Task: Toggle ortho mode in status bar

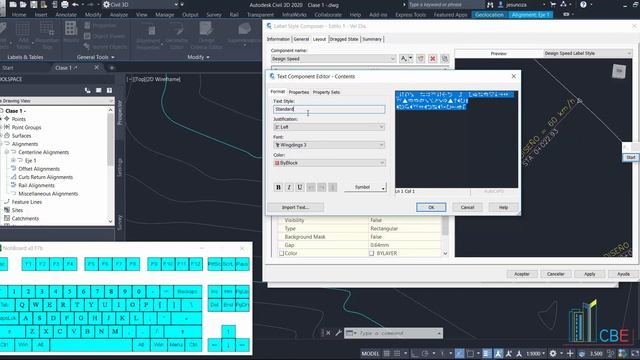Action: click(414, 353)
